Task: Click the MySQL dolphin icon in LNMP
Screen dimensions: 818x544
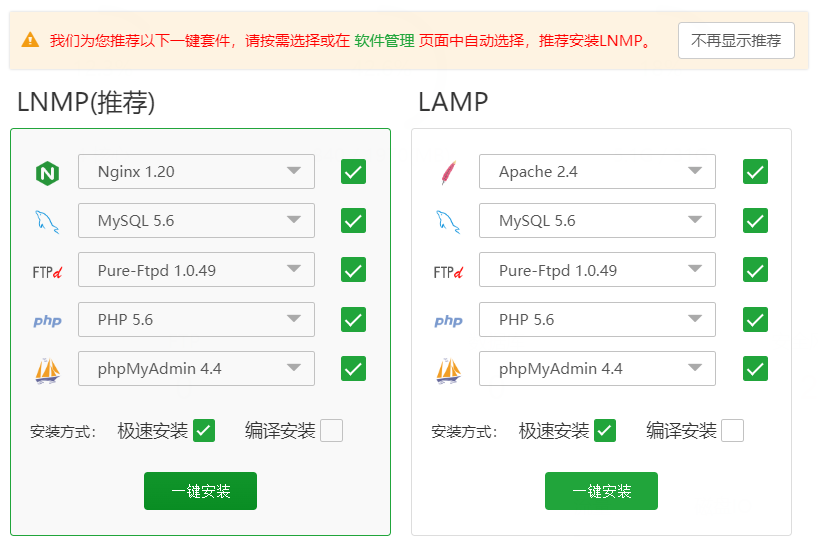Action: click(x=47, y=222)
